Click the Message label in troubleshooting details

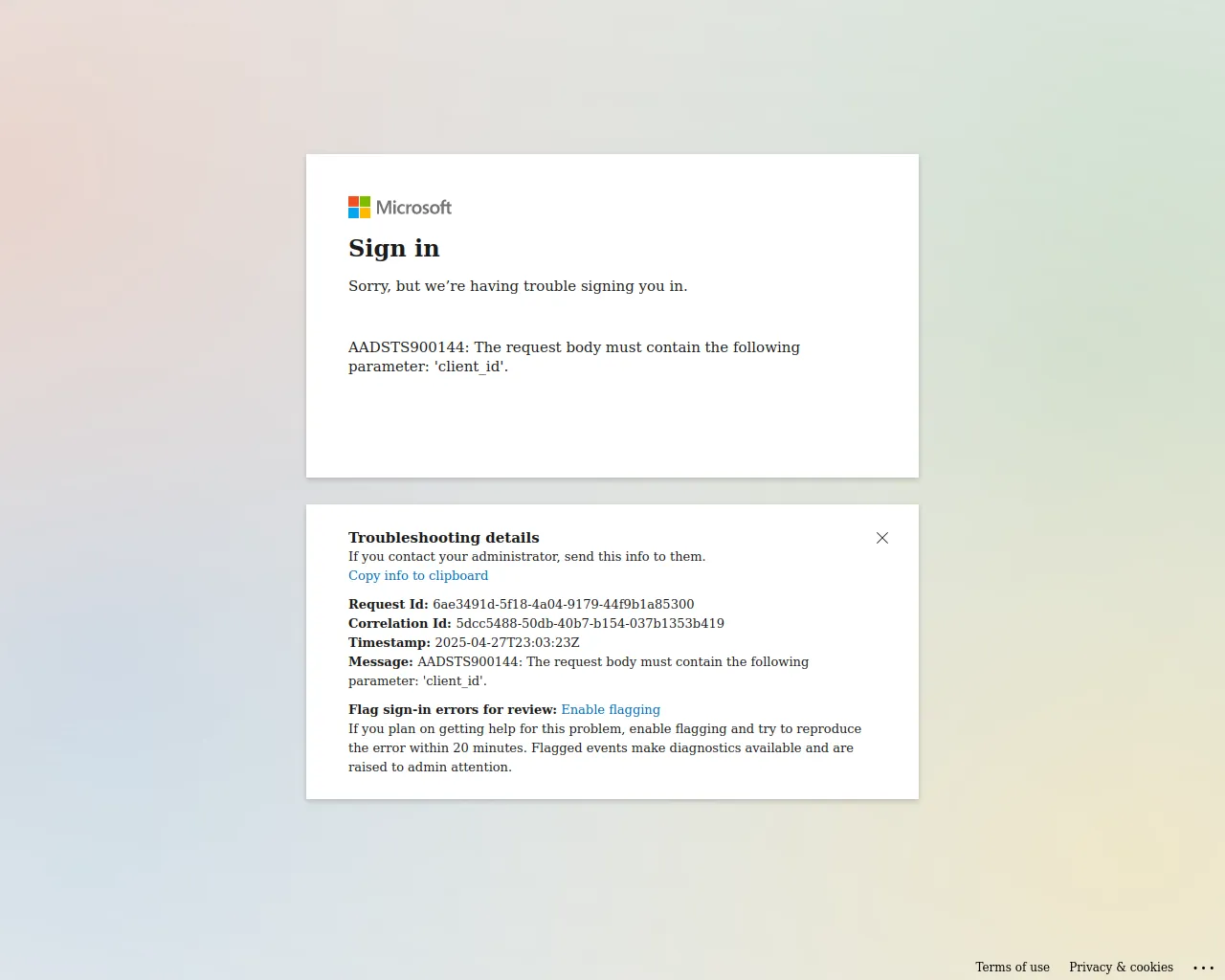click(x=381, y=661)
